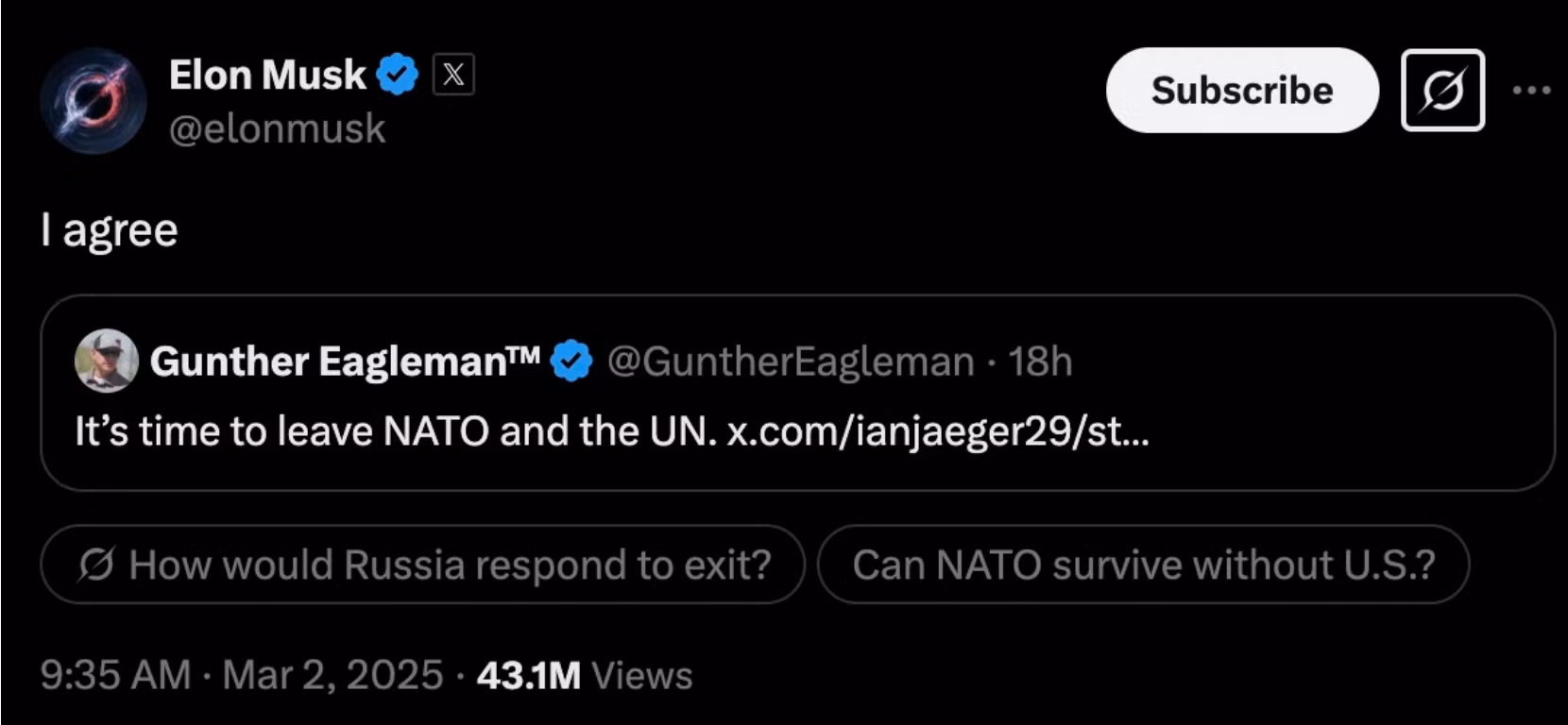
Task: Click the Elon Musk display name
Action: click(x=267, y=75)
